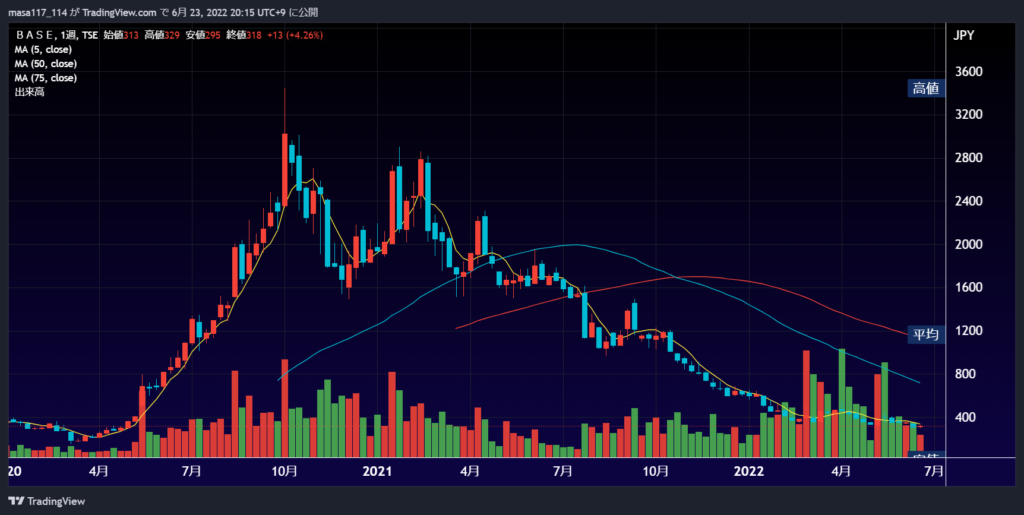Click the 800 price axis label
1024x515 pixels.
[x=965, y=374]
